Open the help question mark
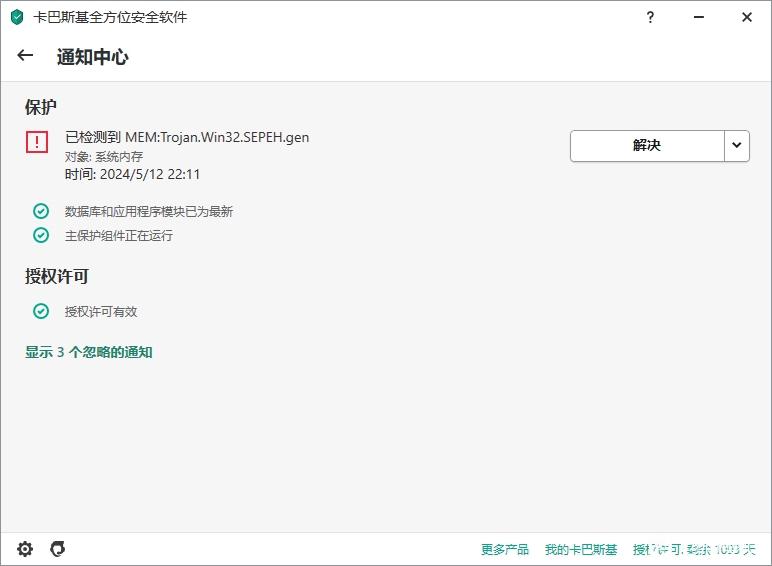The width and height of the screenshot is (772, 566). click(650, 17)
